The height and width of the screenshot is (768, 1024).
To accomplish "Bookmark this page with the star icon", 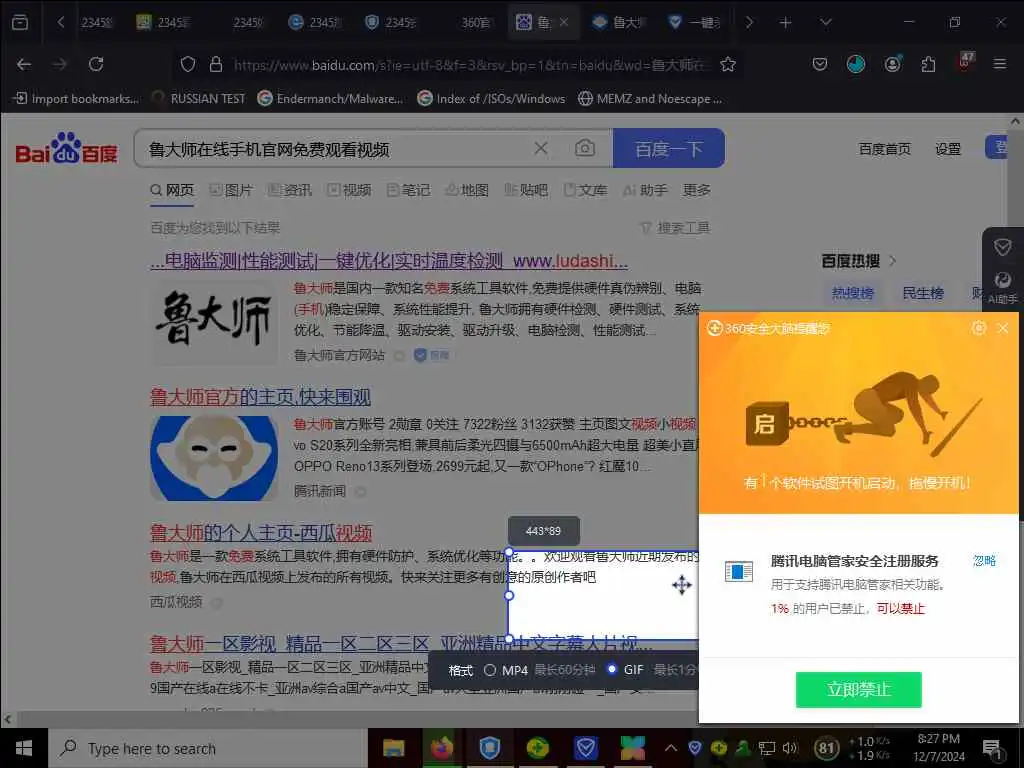I will tap(728, 64).
